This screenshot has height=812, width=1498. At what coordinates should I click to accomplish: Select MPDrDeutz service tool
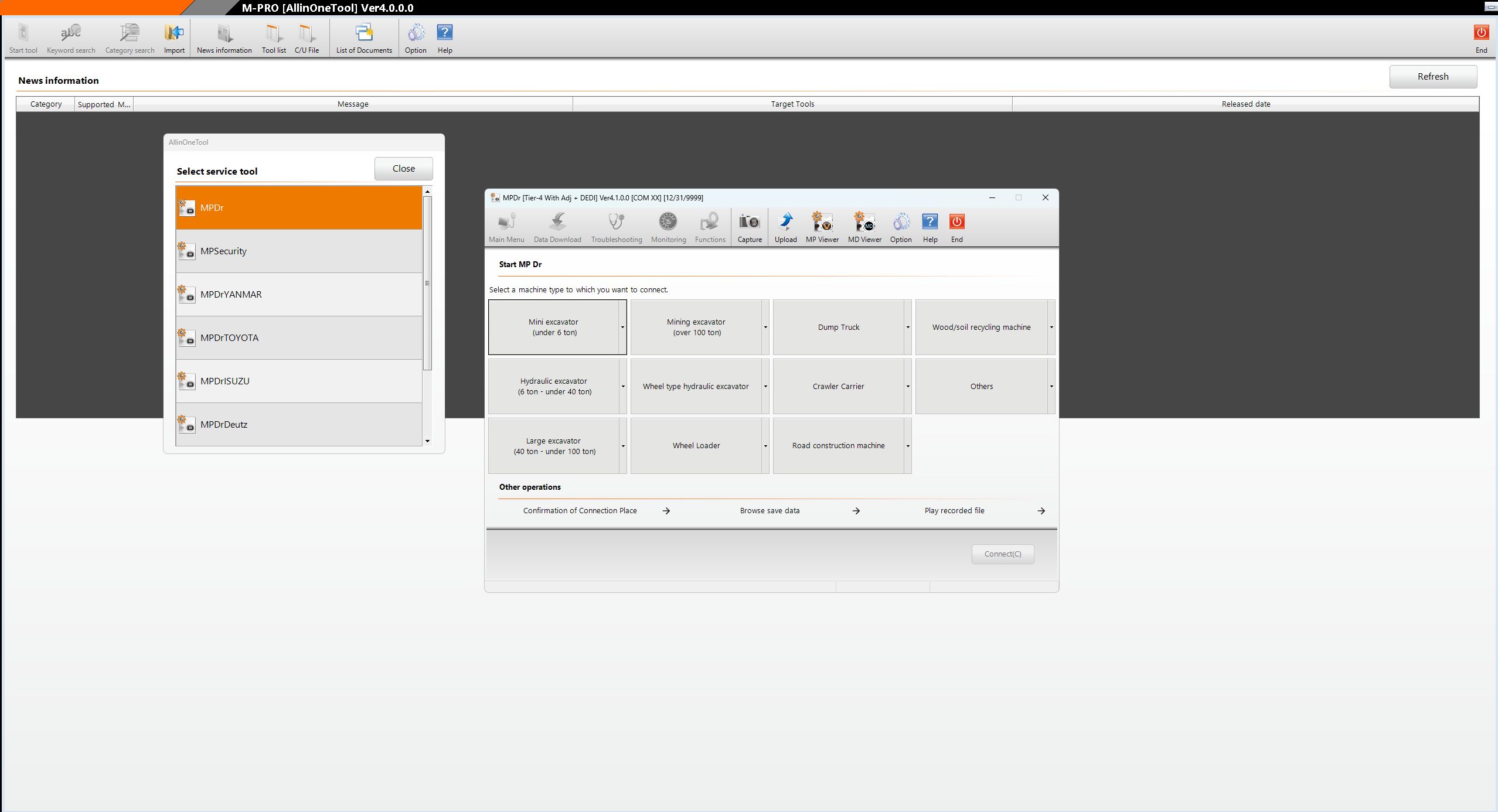(x=299, y=425)
